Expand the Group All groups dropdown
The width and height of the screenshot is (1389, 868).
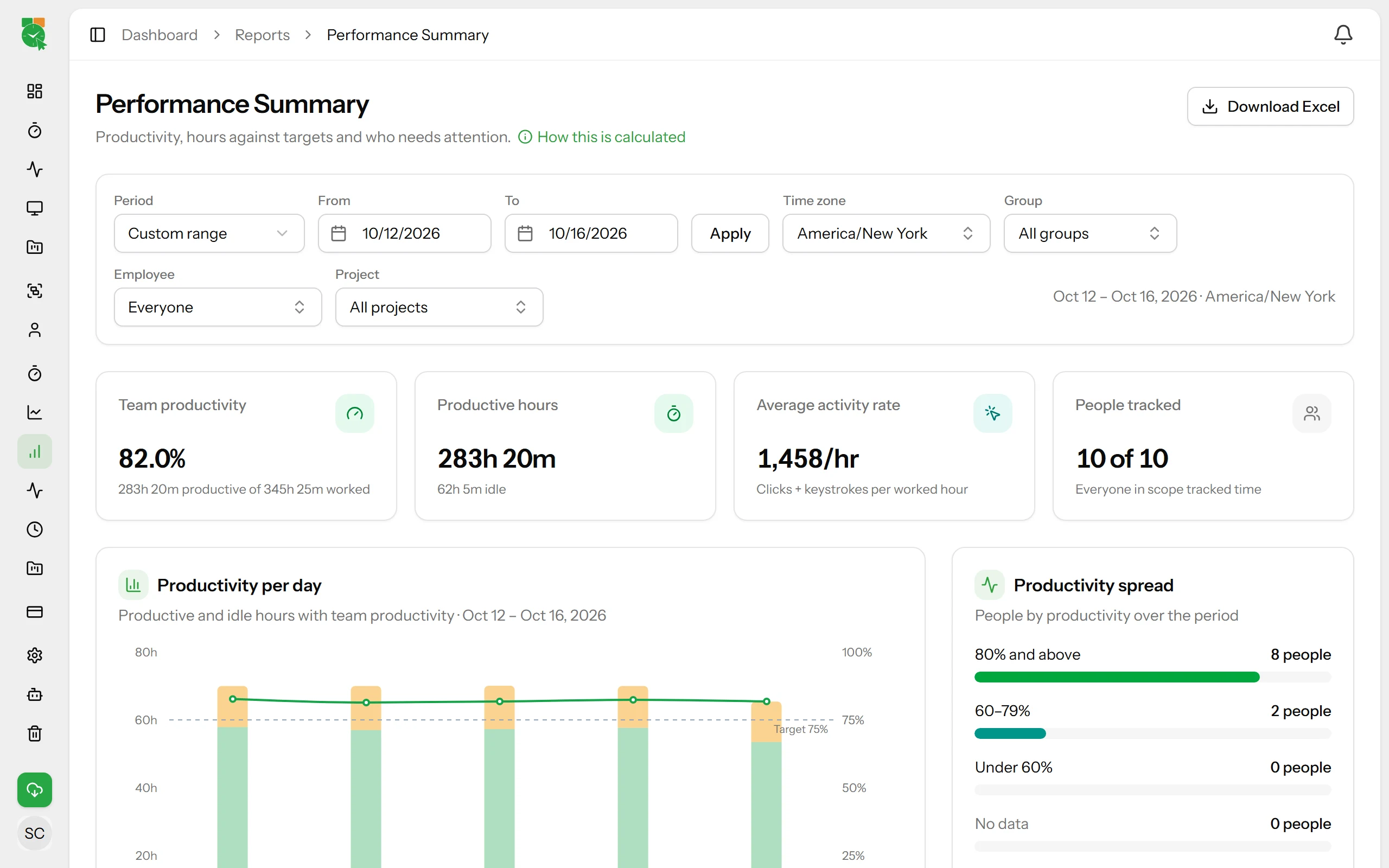point(1090,233)
